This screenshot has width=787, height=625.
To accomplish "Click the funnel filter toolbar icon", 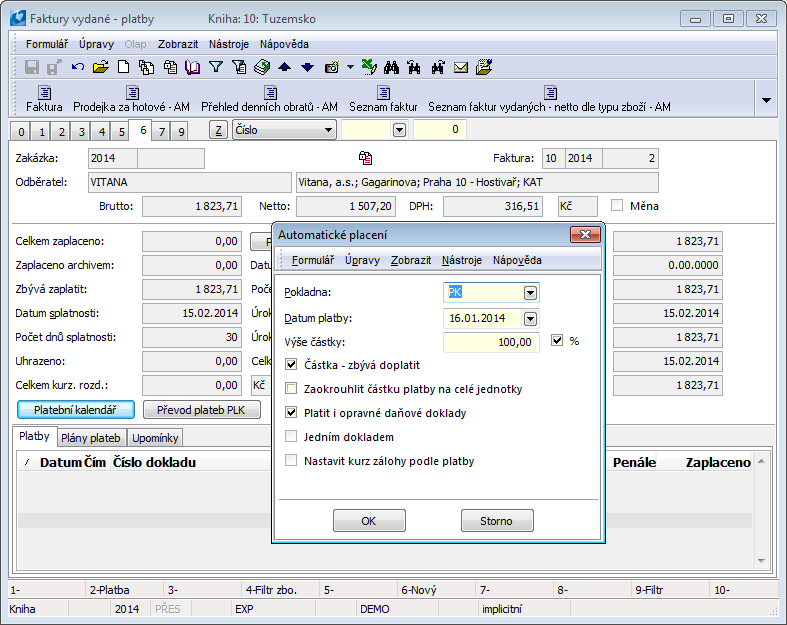I will pyautogui.click(x=215, y=68).
